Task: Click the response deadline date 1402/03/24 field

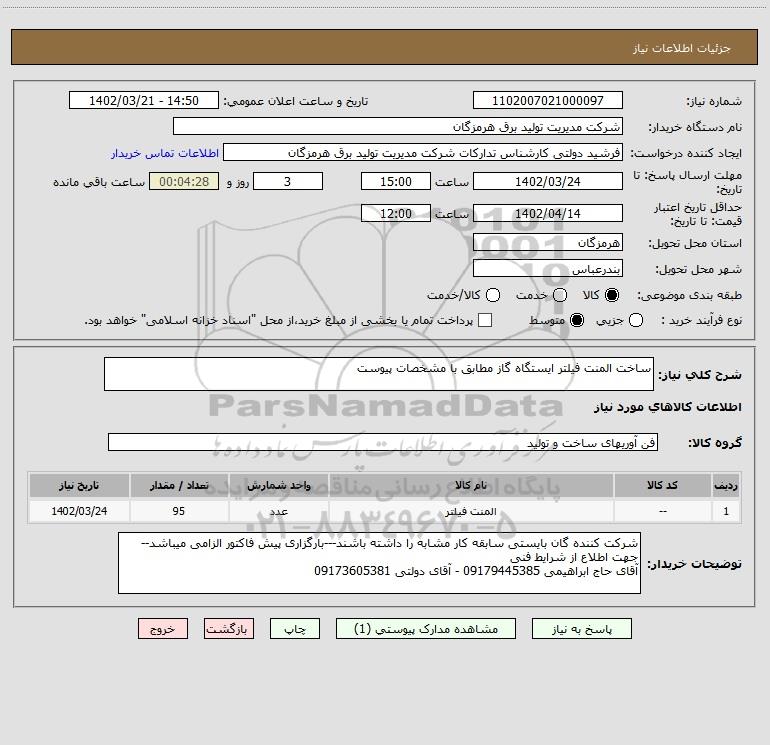Action: click(548, 181)
